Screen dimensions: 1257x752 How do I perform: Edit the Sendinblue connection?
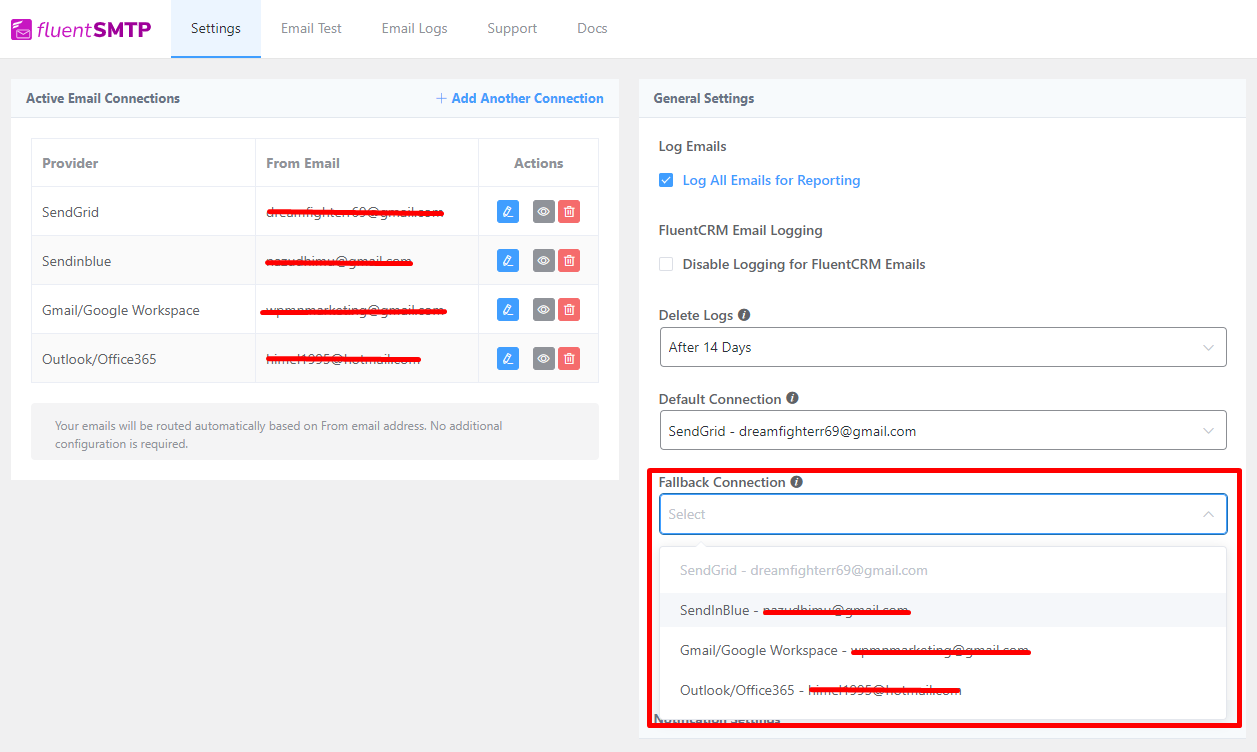508,260
